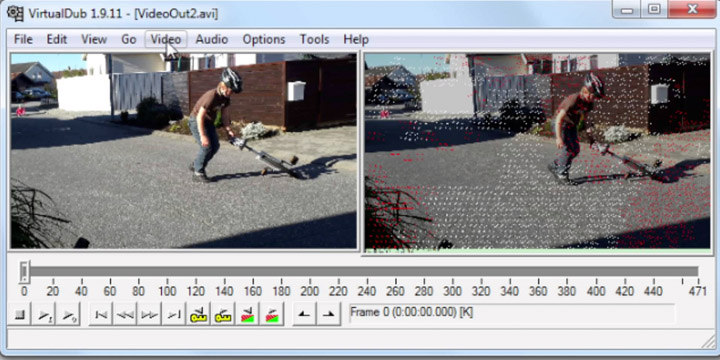Open the Video menu
Image resolution: width=720 pixels, height=360 pixels.
(166, 39)
